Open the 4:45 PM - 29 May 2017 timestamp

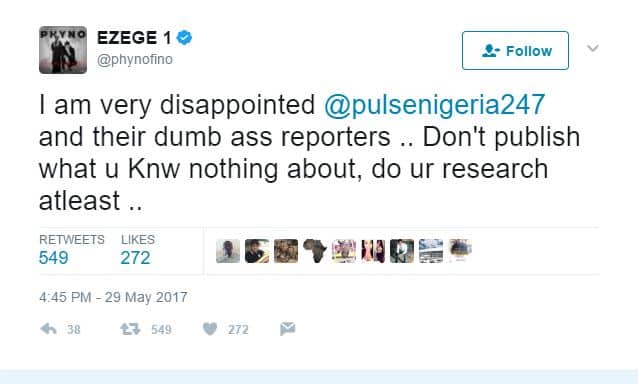[x=113, y=297]
